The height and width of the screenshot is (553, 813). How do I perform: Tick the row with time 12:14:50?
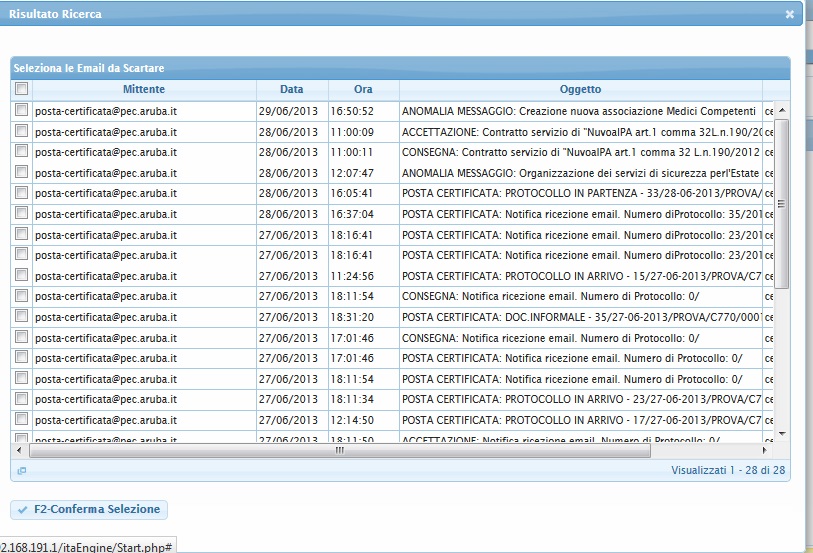pos(21,420)
